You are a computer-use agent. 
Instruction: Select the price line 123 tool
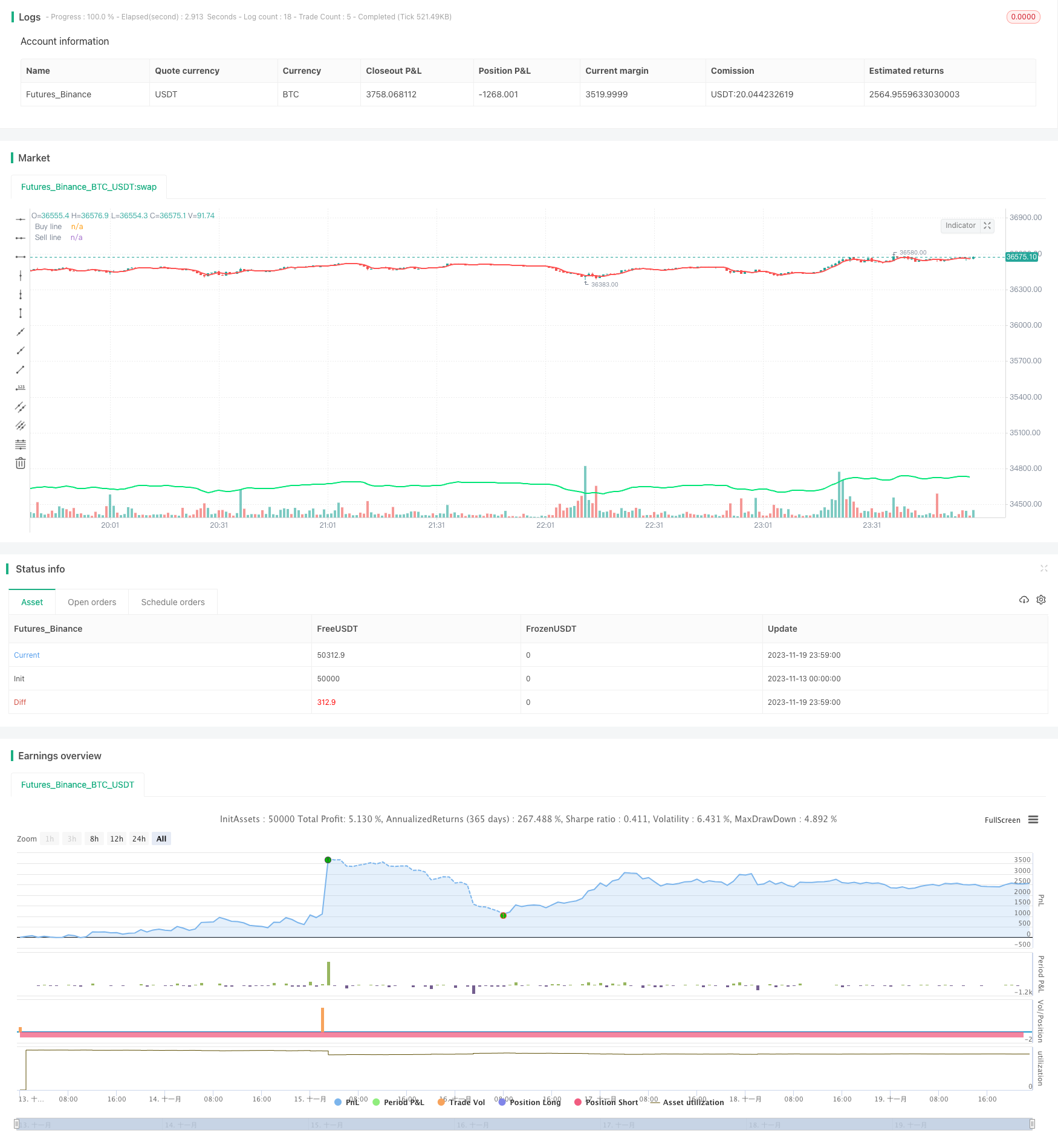21,388
